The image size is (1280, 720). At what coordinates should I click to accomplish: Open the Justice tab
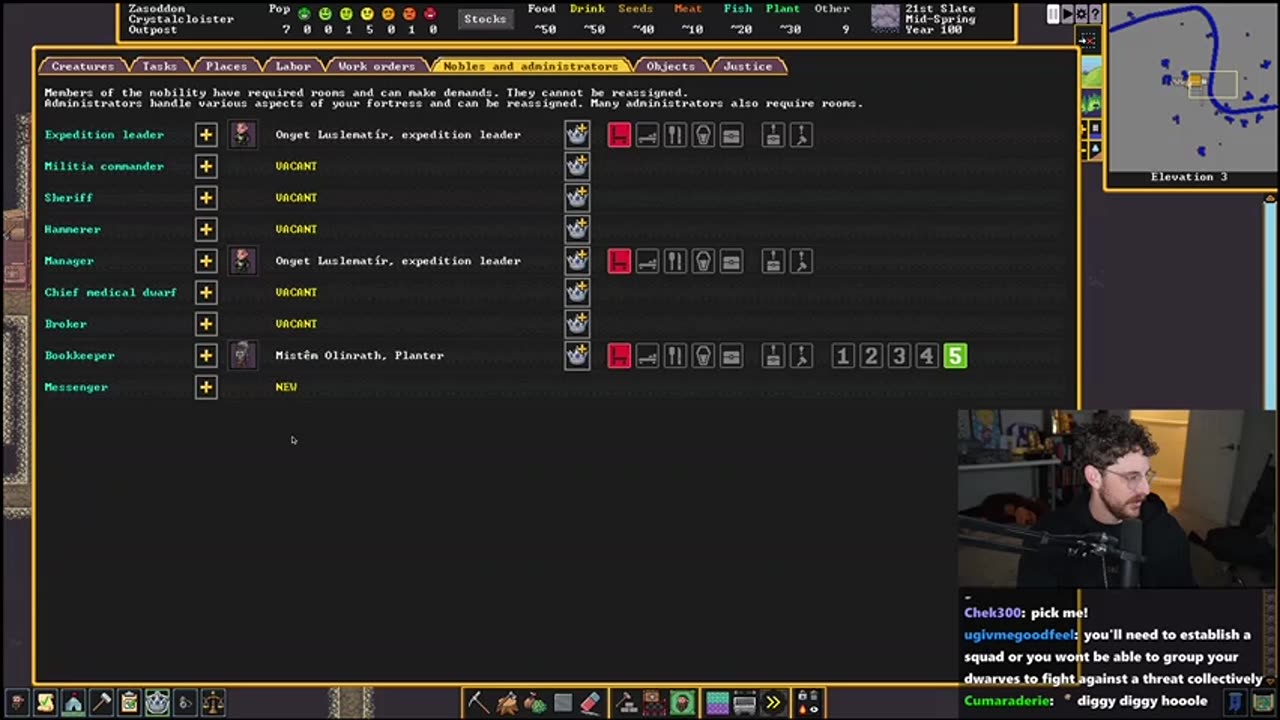[748, 66]
